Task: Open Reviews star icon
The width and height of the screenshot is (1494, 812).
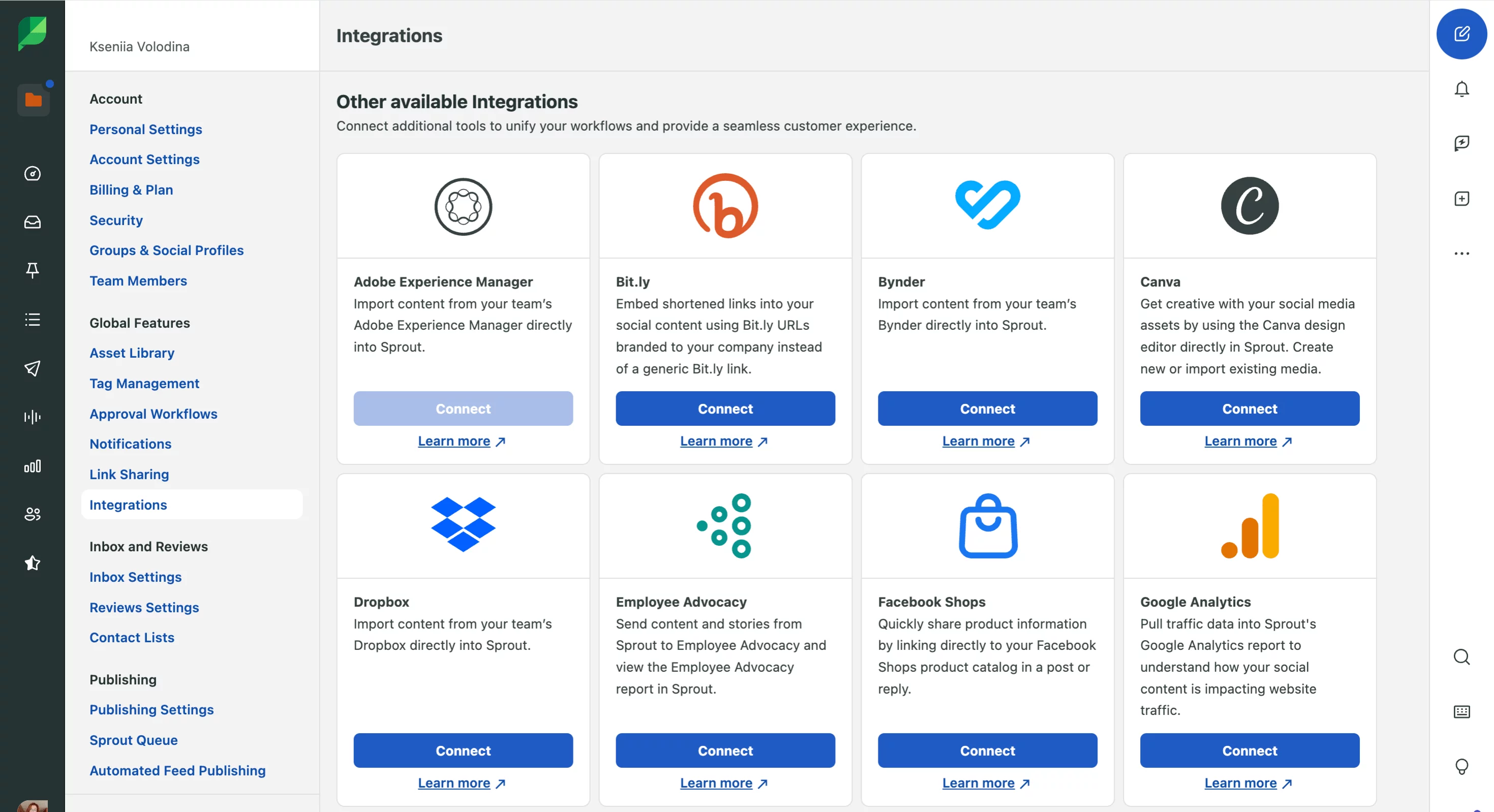Action: coord(33,563)
